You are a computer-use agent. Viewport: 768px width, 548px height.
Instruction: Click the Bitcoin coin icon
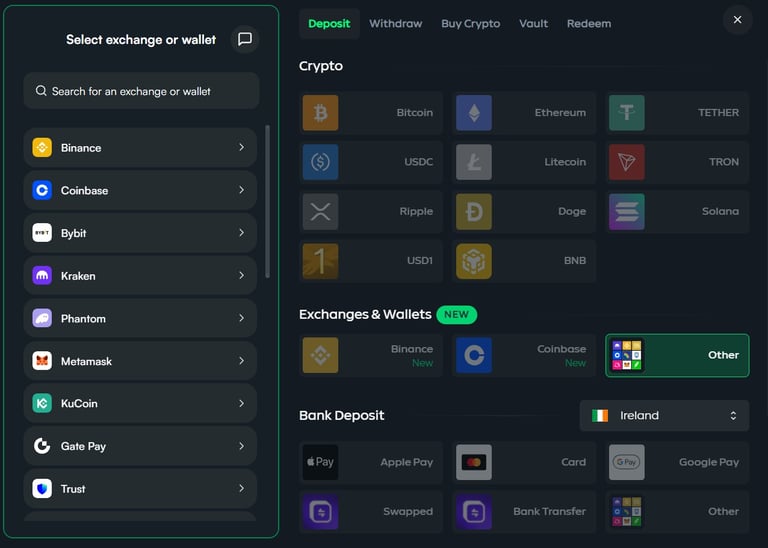320,113
